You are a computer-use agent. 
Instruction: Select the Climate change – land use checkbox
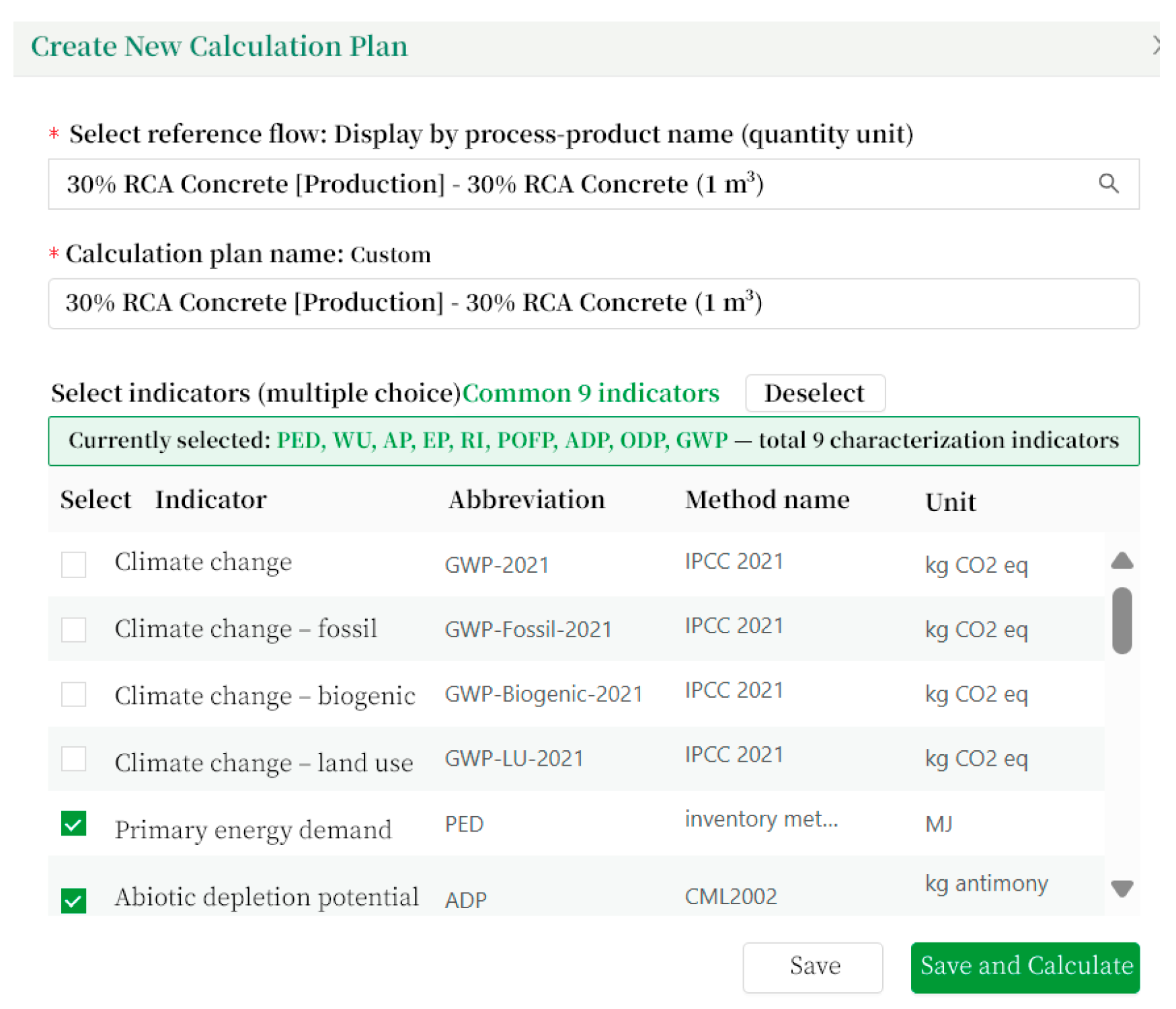pyautogui.click(x=73, y=759)
